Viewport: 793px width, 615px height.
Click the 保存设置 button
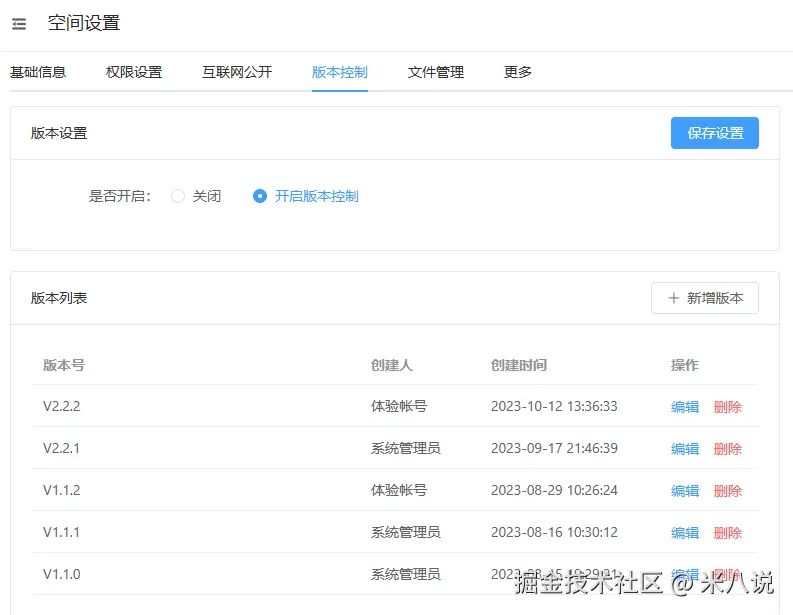tap(715, 133)
